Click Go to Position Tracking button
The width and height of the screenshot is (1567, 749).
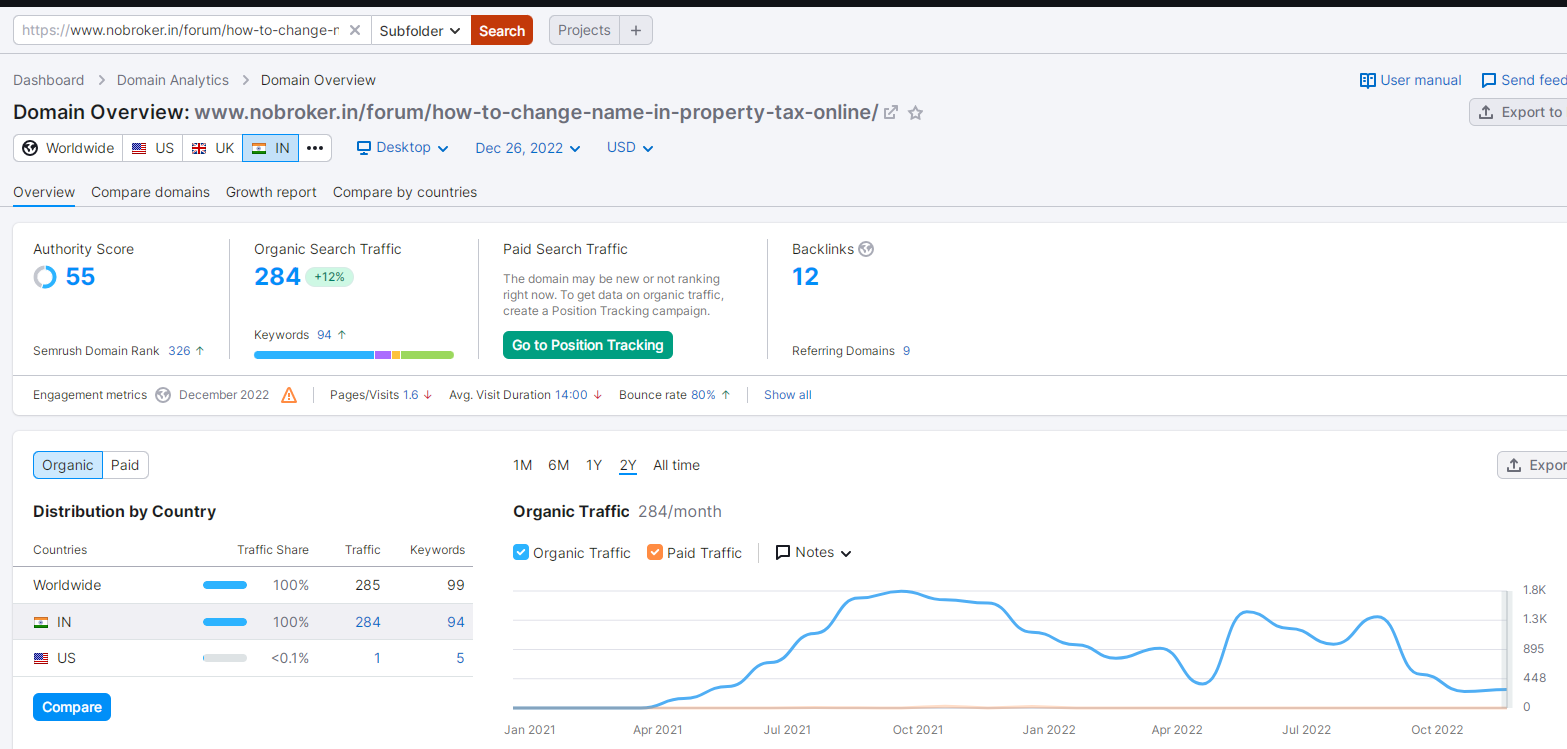[588, 345]
